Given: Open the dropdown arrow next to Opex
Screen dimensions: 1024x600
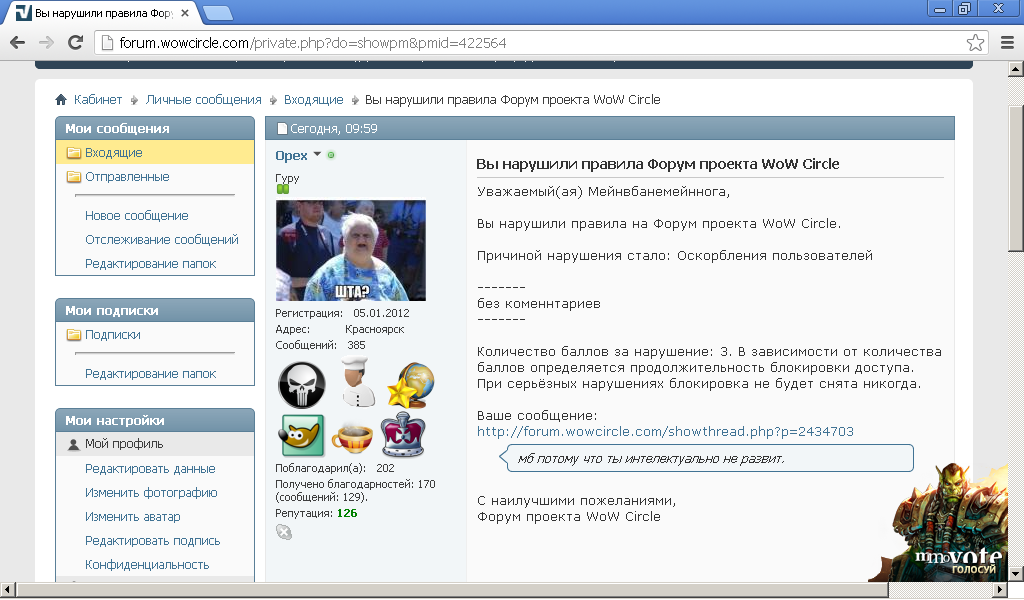Looking at the screenshot, I should coord(317,155).
